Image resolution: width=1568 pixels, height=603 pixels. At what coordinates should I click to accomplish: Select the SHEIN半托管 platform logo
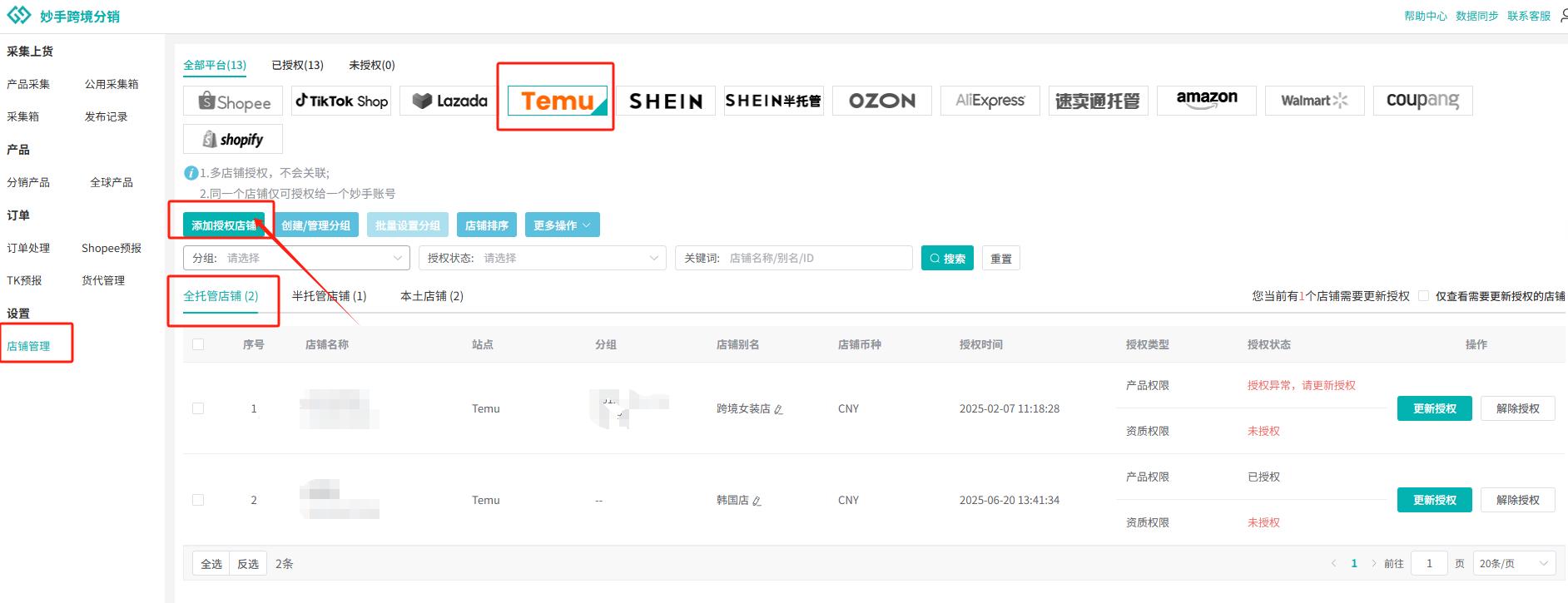tap(774, 101)
